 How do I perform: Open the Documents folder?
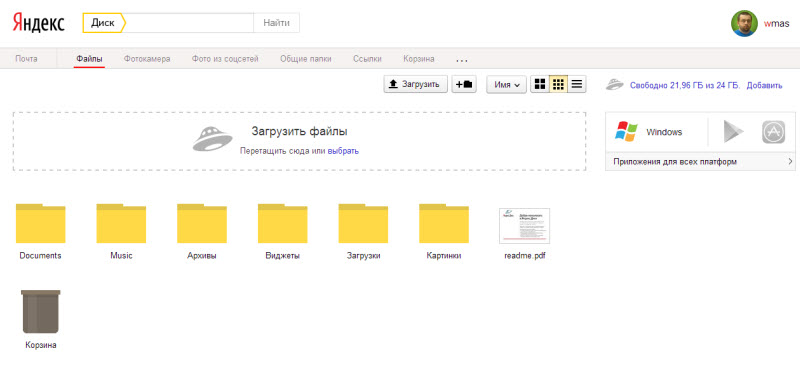(40, 223)
